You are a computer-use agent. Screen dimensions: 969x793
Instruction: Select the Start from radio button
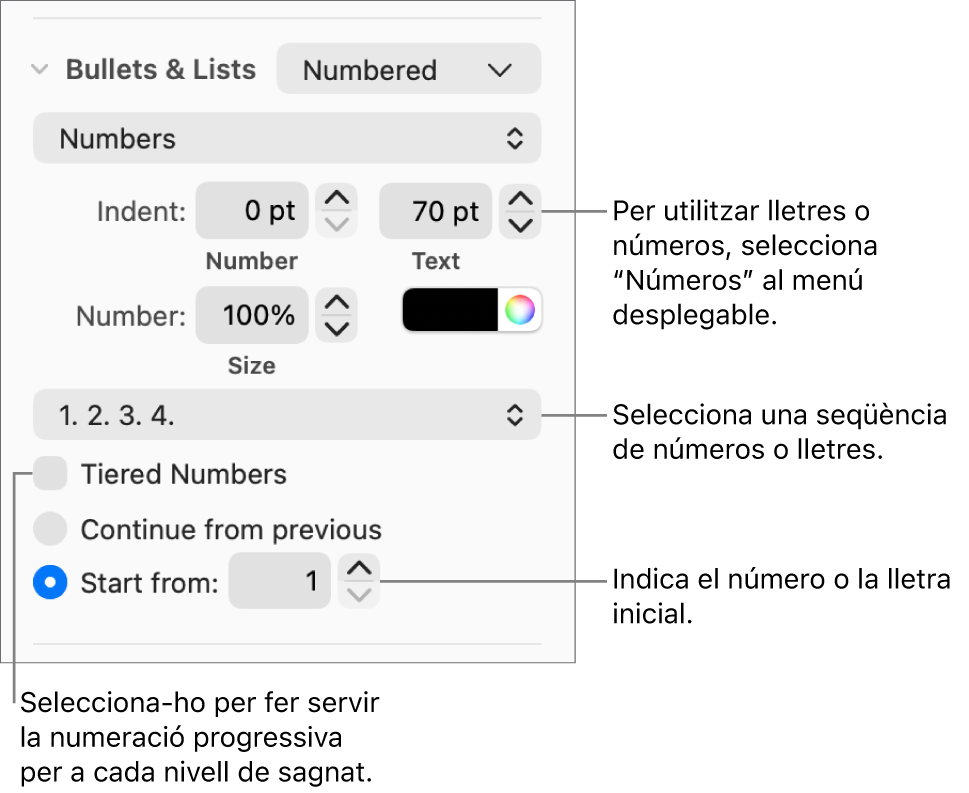(x=50, y=582)
